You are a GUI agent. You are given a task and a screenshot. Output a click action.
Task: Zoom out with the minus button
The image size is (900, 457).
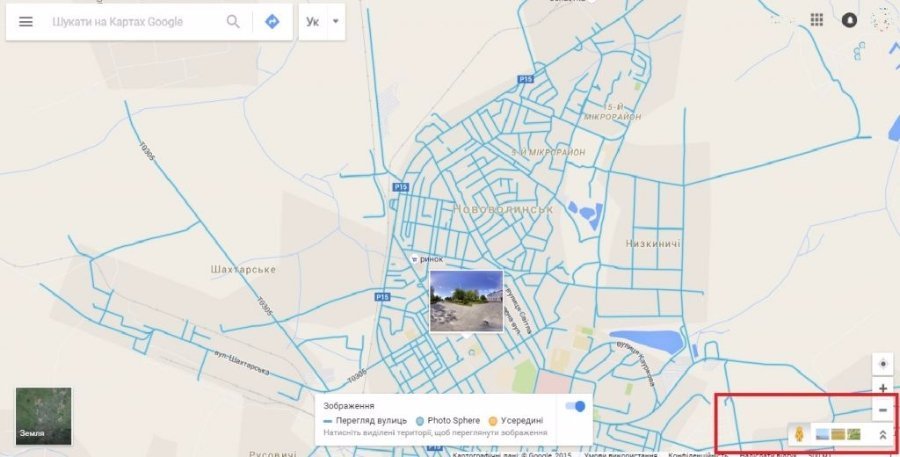882,410
